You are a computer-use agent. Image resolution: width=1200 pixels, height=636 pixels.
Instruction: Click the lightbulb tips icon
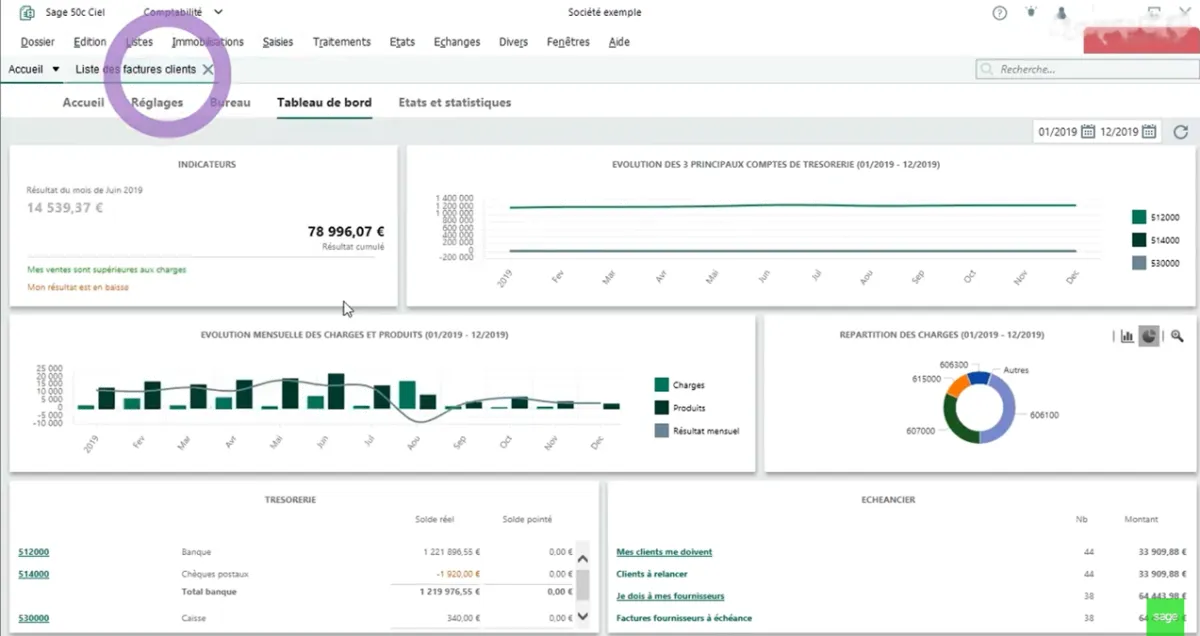[1031, 13]
